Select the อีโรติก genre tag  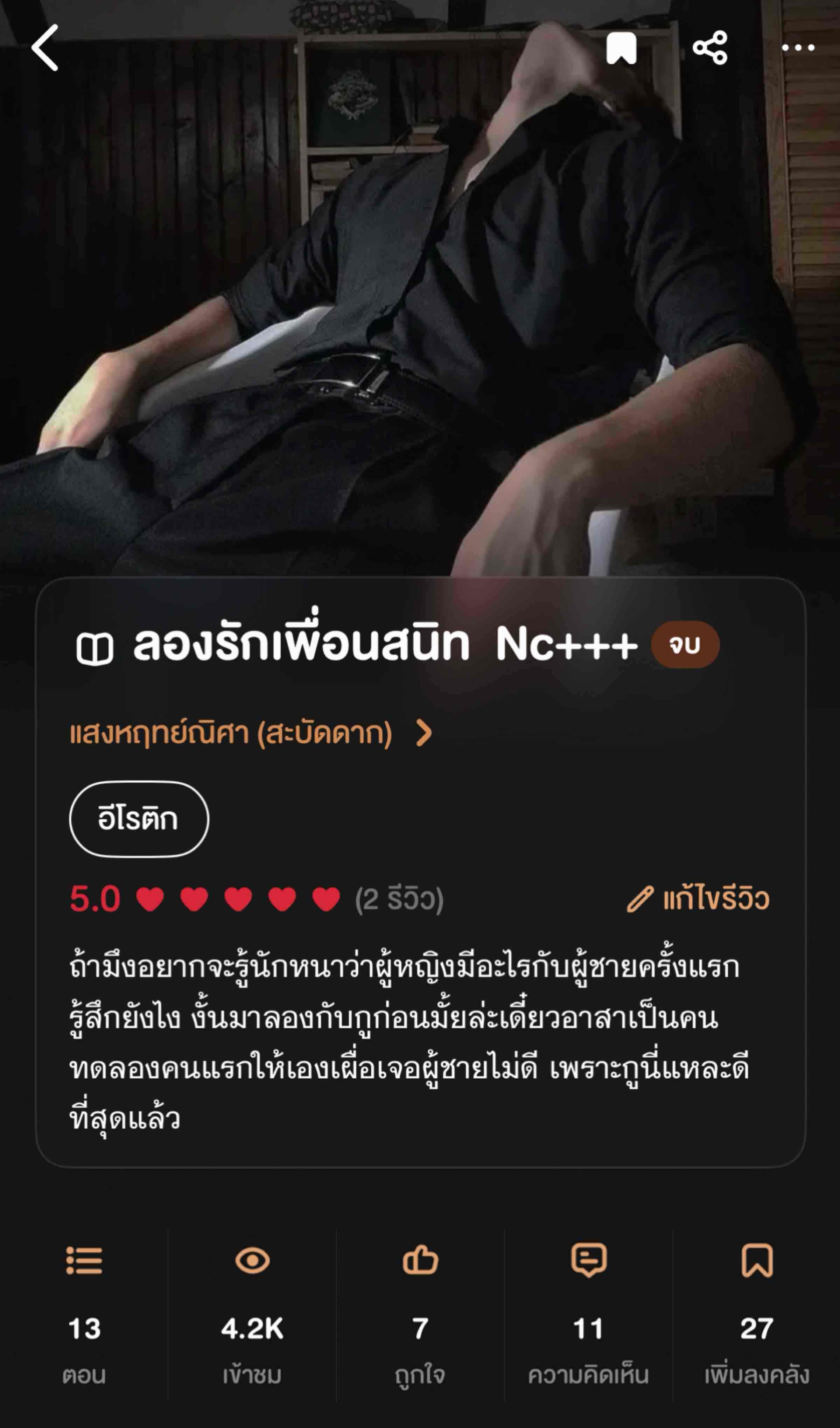click(139, 819)
